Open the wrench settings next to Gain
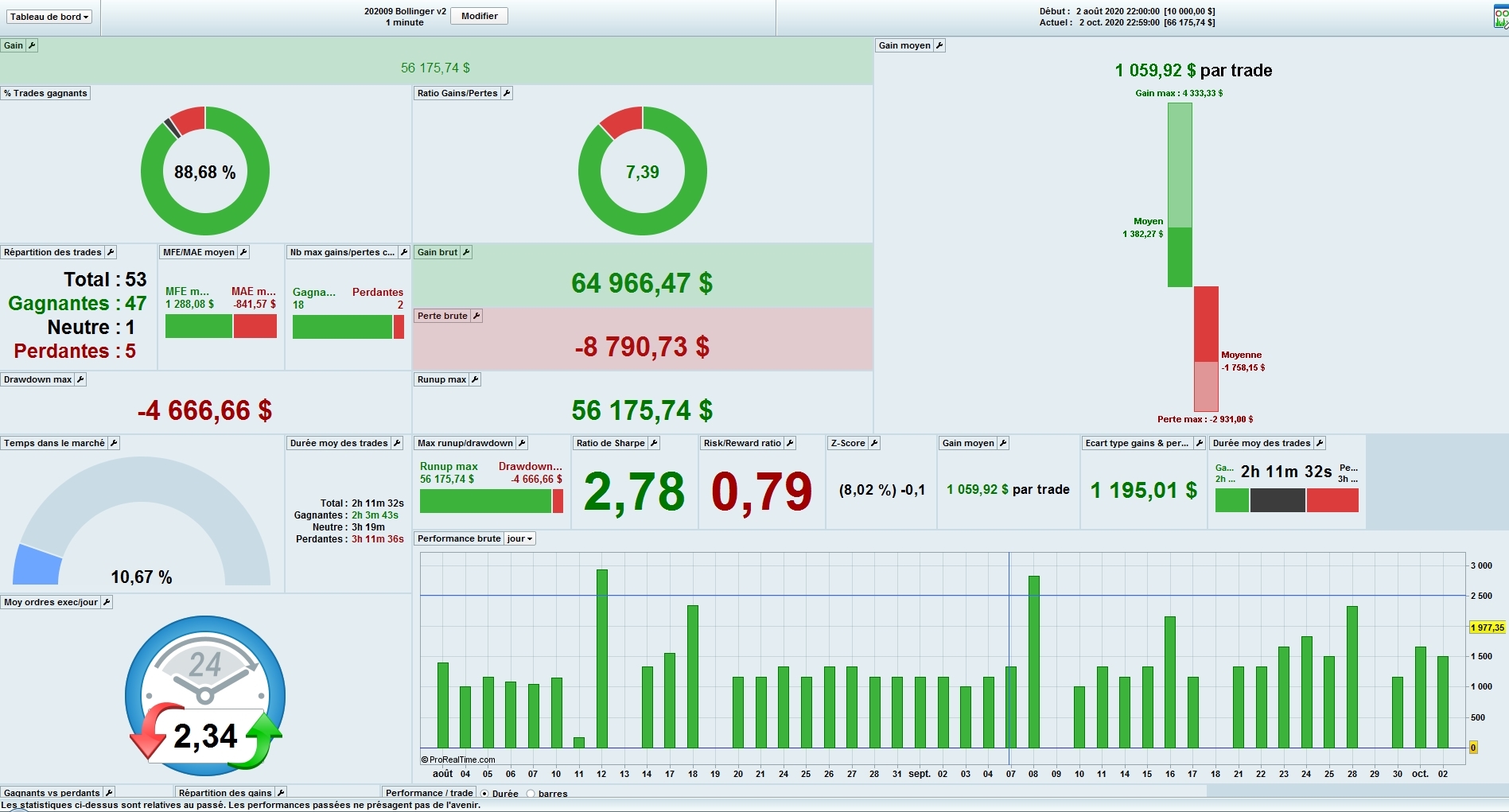 [32, 45]
